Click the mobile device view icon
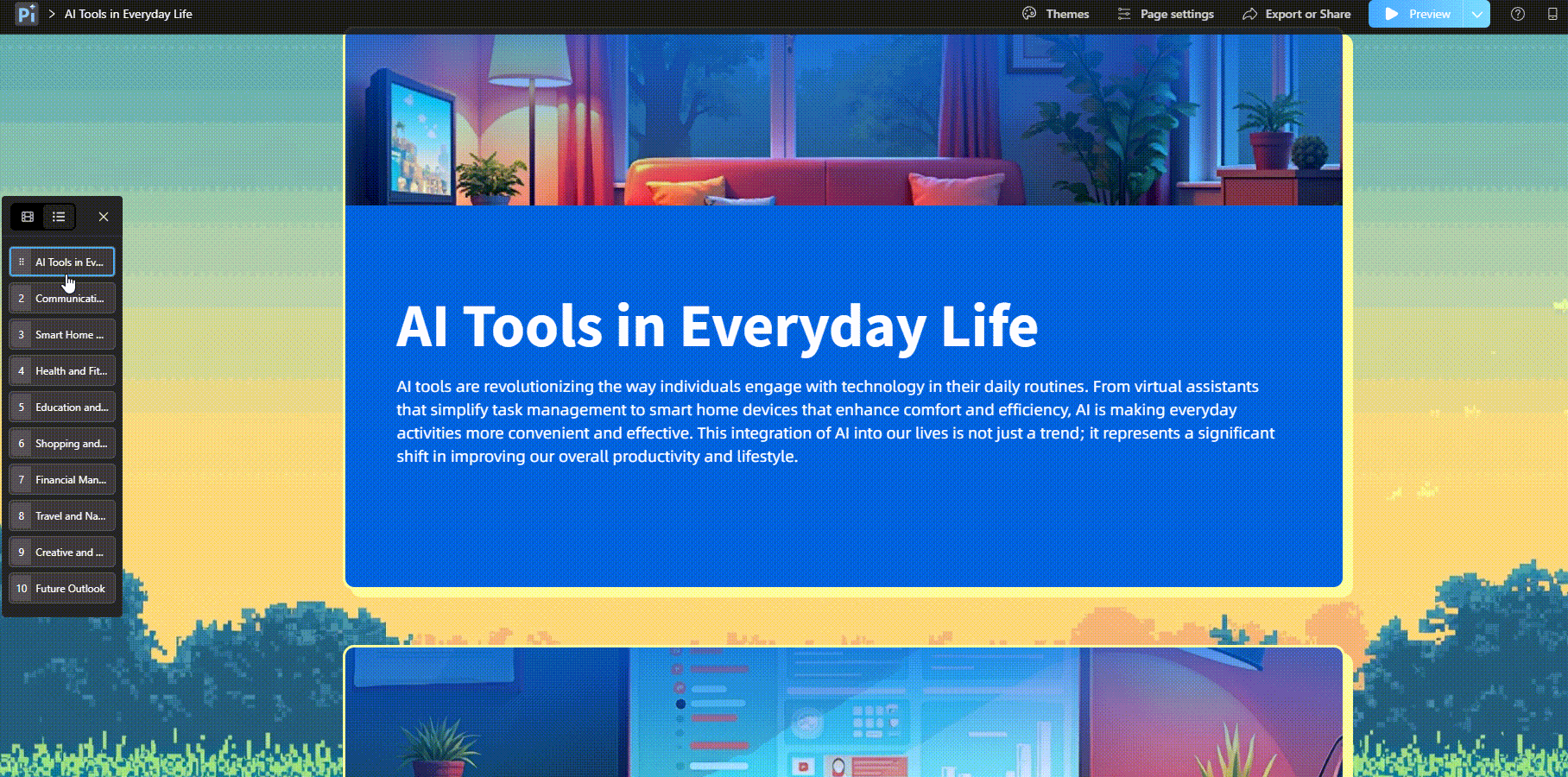This screenshot has height=777, width=1568. 1552,14
